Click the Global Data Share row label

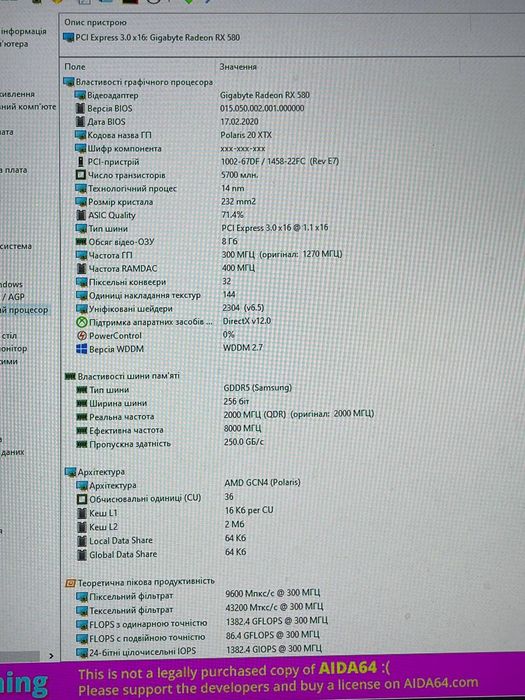(123, 554)
